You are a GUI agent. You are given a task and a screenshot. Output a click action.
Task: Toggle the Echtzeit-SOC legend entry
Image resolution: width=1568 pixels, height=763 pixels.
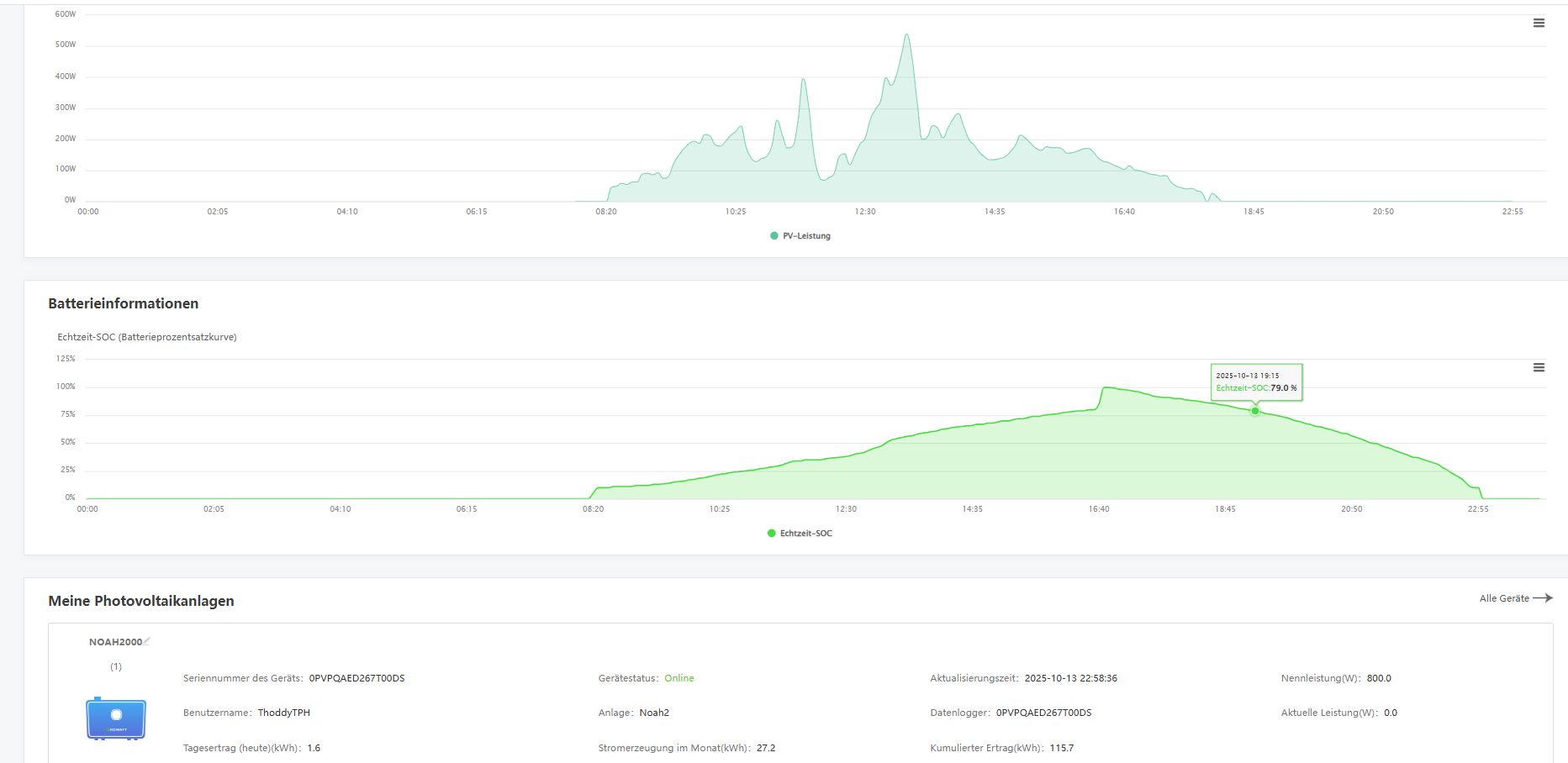[799, 534]
